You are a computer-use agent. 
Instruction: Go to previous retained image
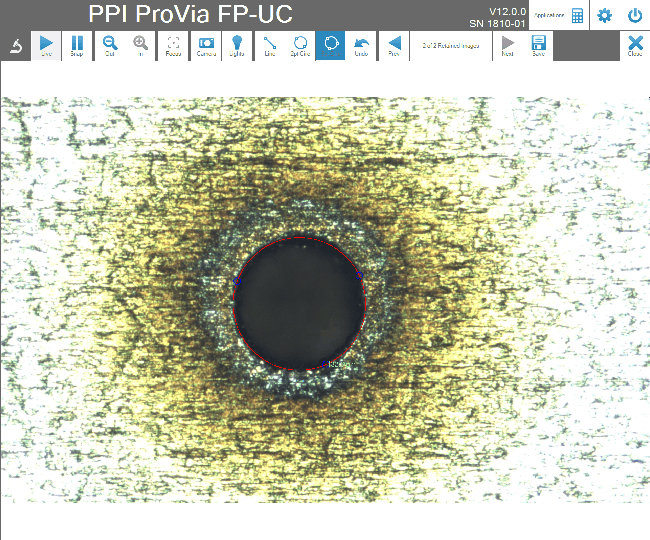point(394,46)
